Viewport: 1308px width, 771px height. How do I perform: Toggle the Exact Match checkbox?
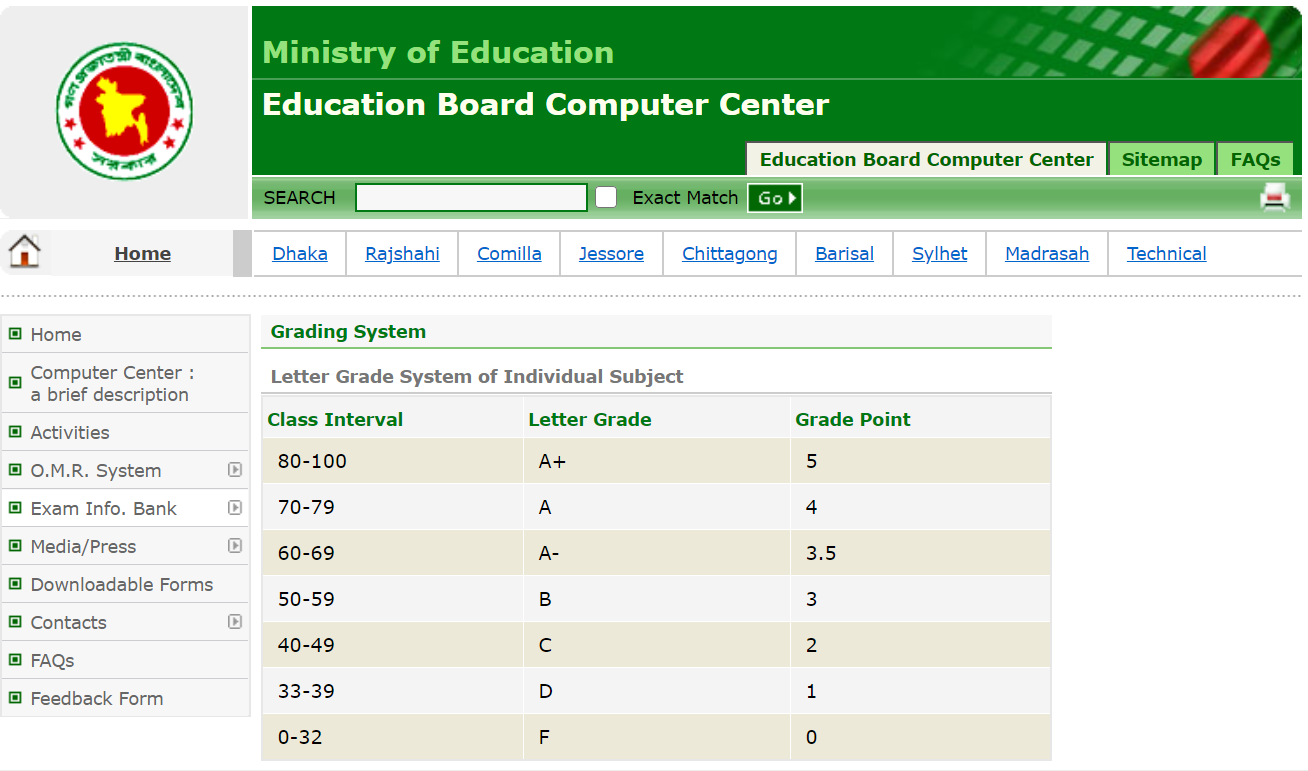(606, 198)
